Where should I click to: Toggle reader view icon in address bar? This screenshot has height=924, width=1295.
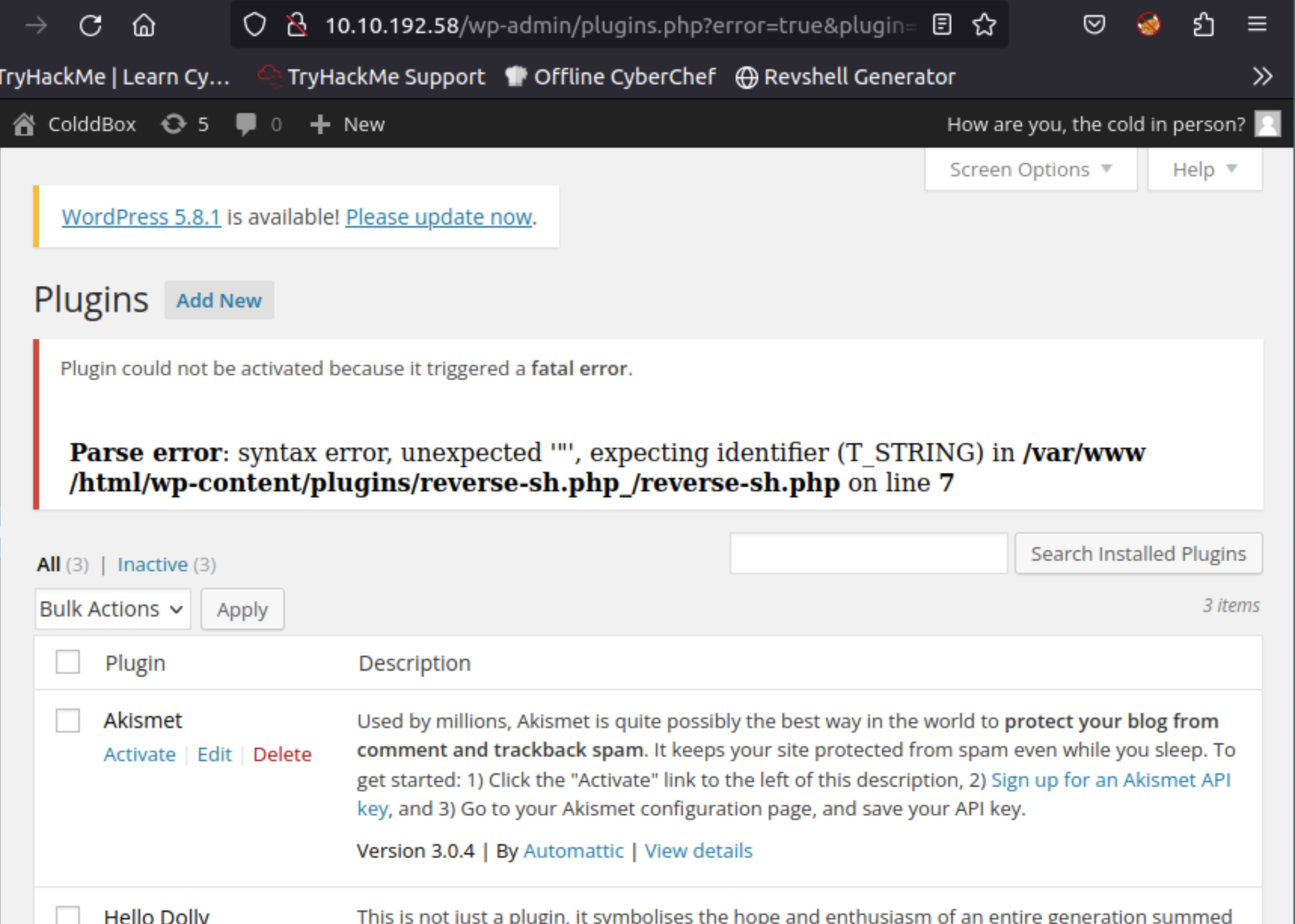(x=941, y=25)
